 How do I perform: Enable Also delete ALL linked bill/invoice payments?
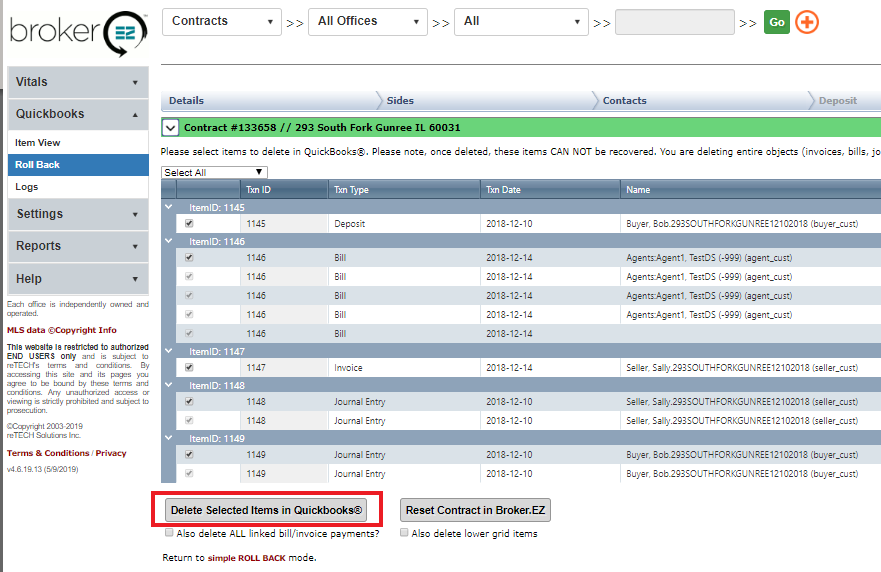[168, 533]
